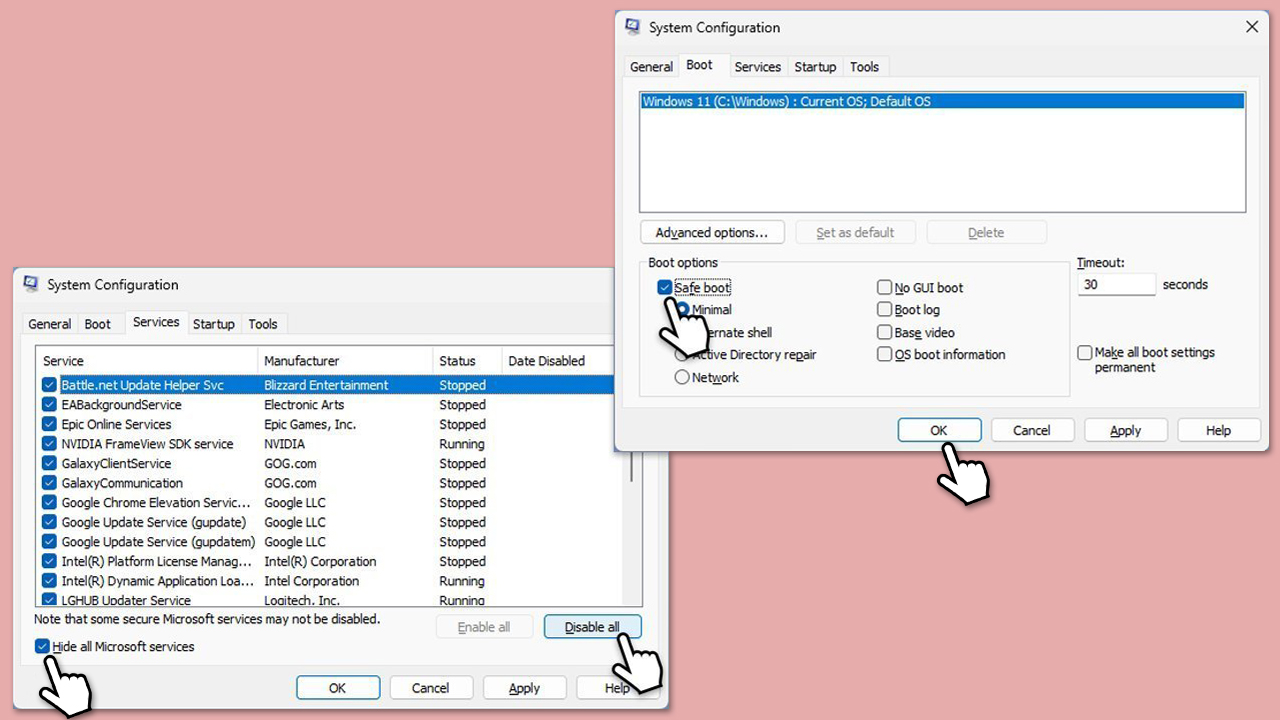Toggle Hide all Microsoft services checkbox
The width and height of the screenshot is (1280, 720).
(42, 647)
